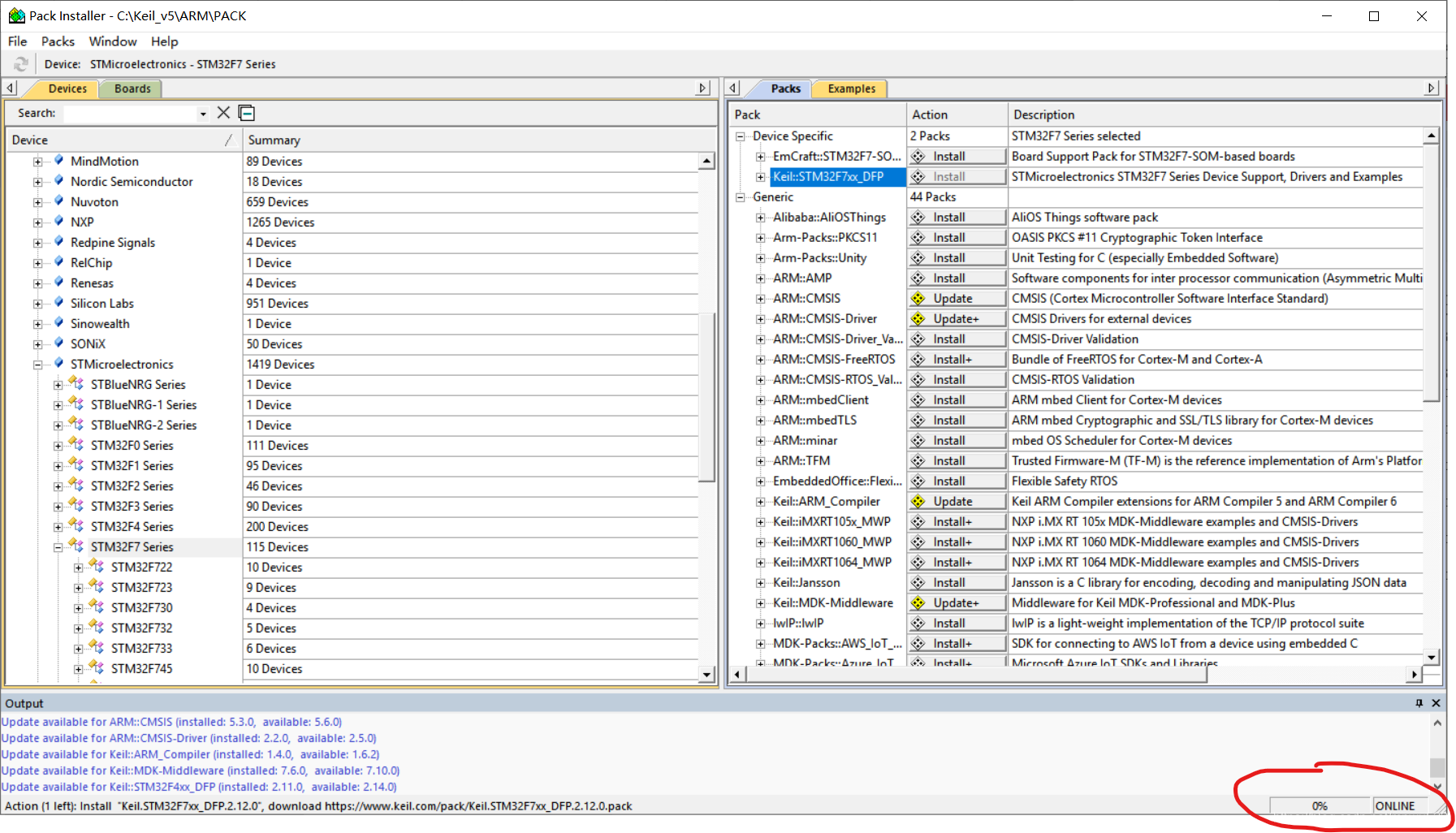Screen dimensions: 1456x833
Task: Collapse the Device Specific packs group
Action: [740, 136]
